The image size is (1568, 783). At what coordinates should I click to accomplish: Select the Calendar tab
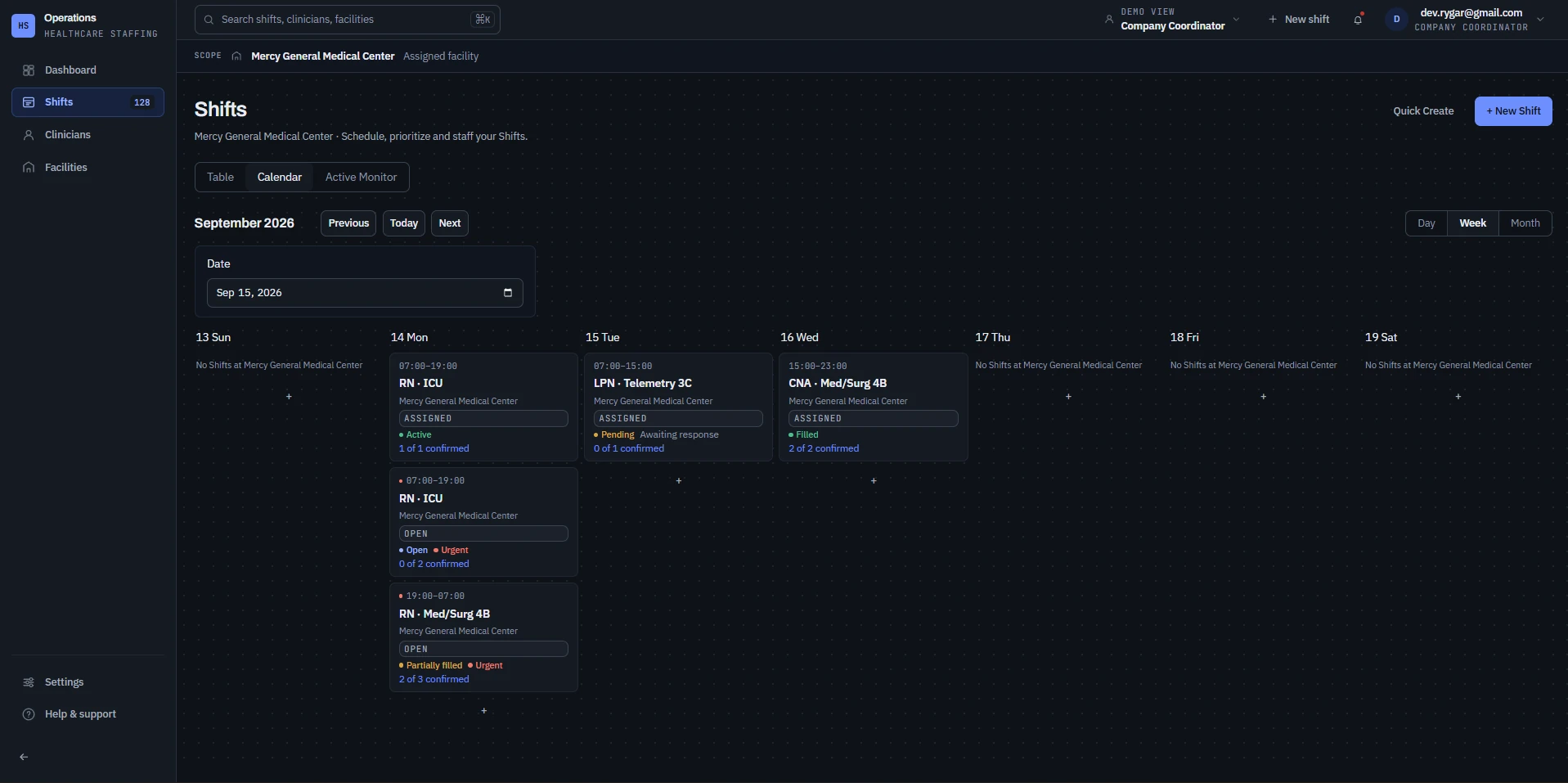coord(280,178)
